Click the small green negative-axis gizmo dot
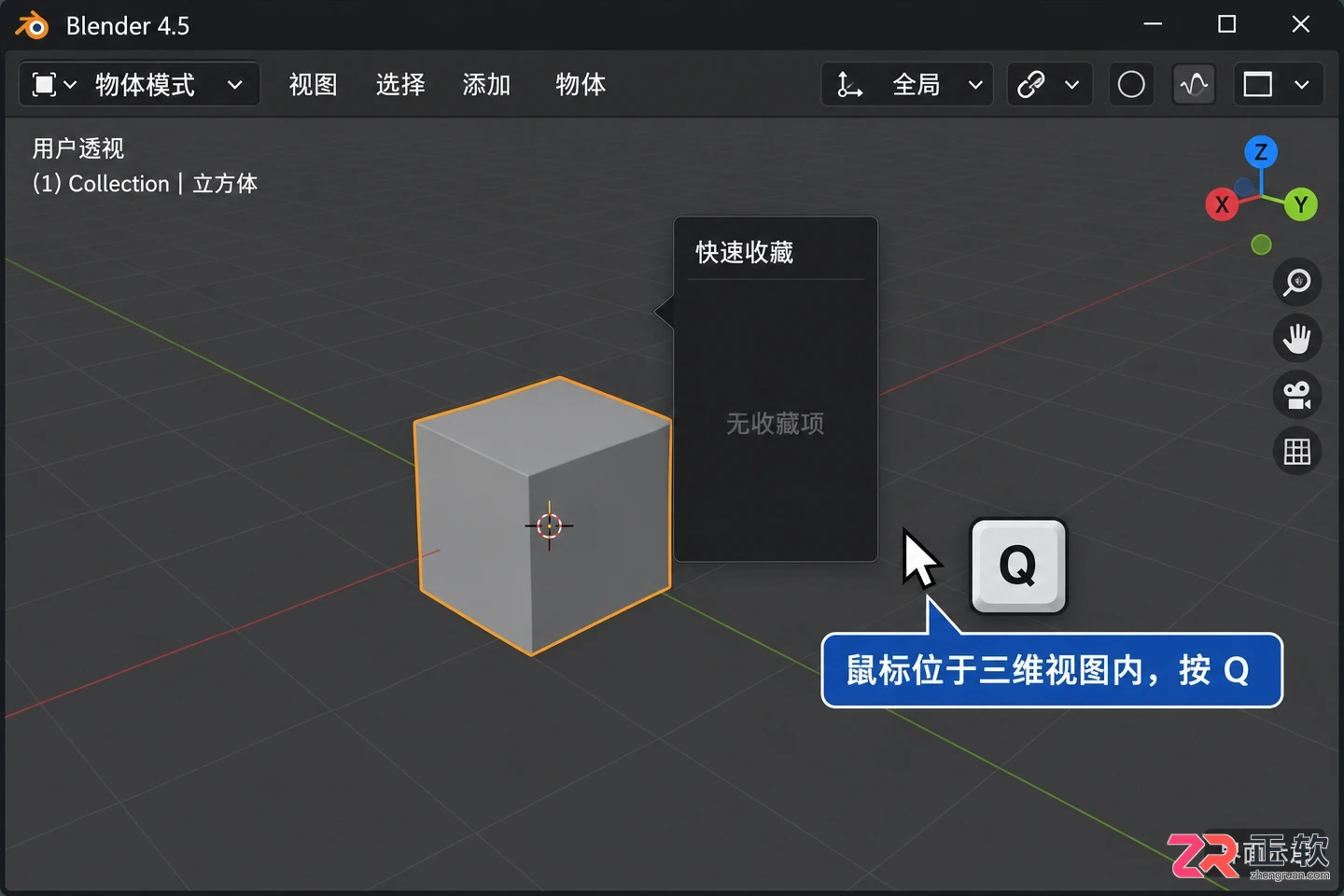This screenshot has width=1344, height=896. pyautogui.click(x=1261, y=245)
